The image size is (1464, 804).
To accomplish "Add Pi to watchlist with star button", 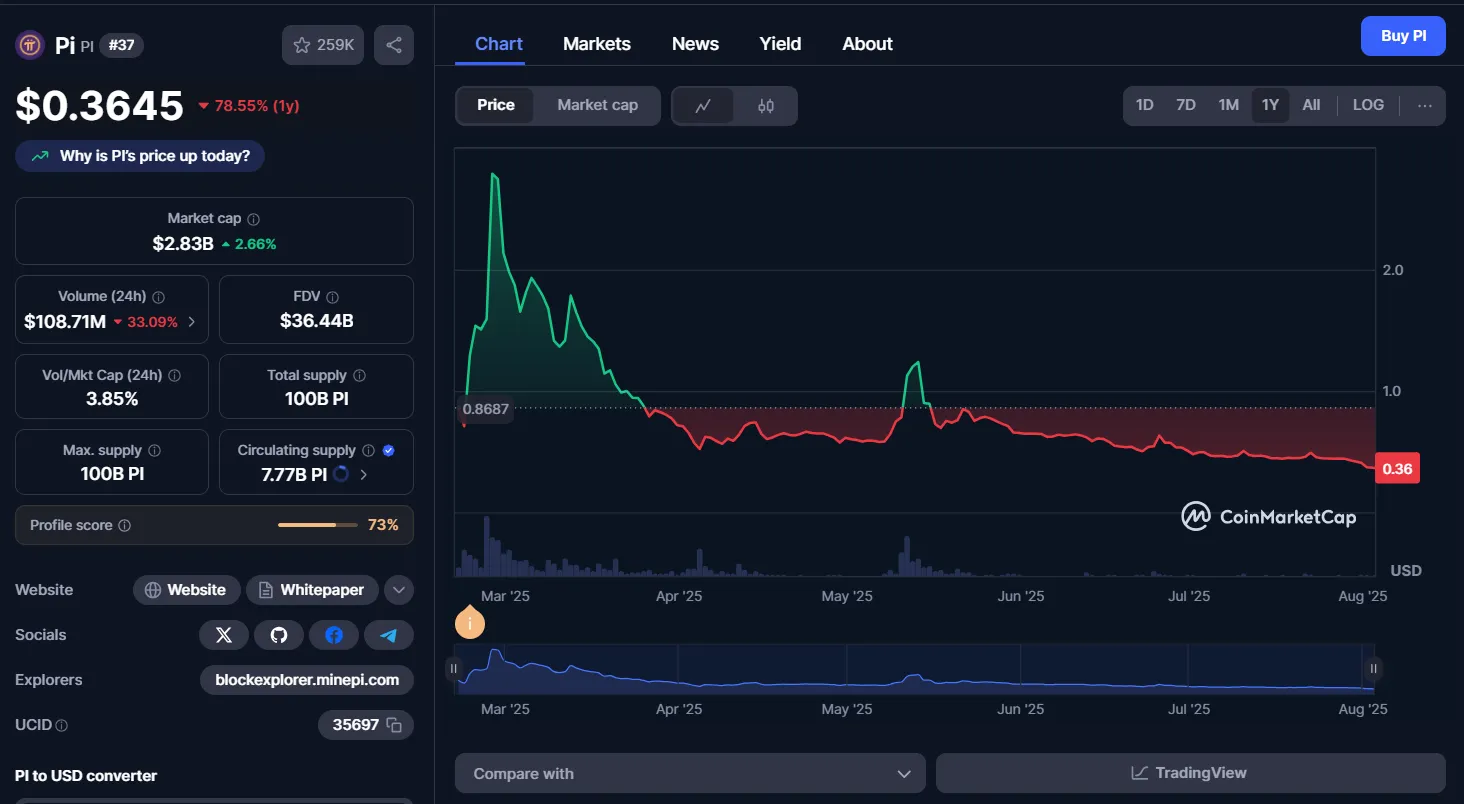I will coord(323,45).
